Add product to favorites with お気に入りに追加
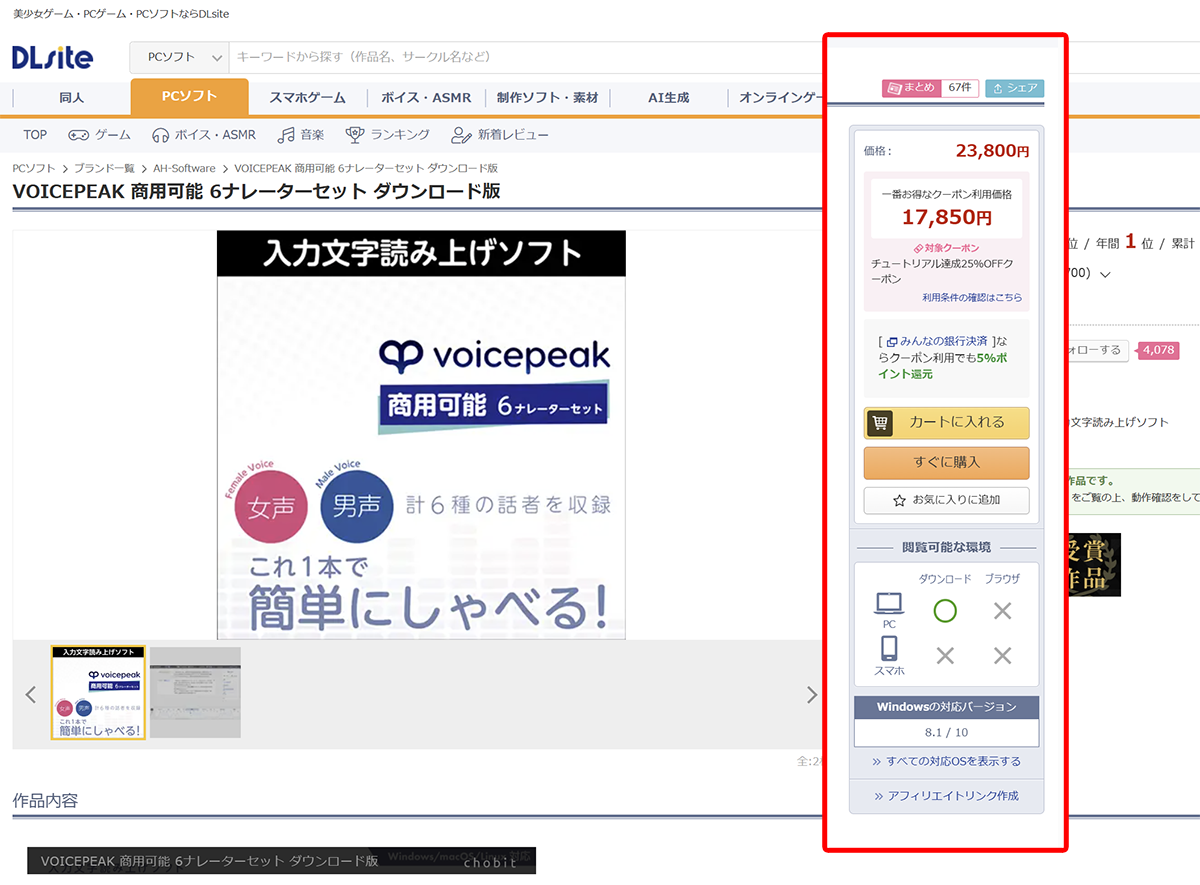This screenshot has width=1200, height=885. [946, 500]
